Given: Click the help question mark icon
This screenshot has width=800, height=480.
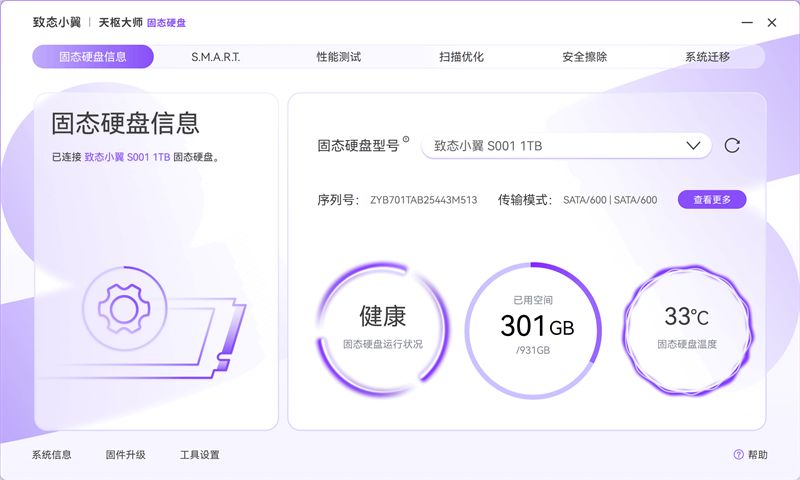Looking at the screenshot, I should point(738,454).
